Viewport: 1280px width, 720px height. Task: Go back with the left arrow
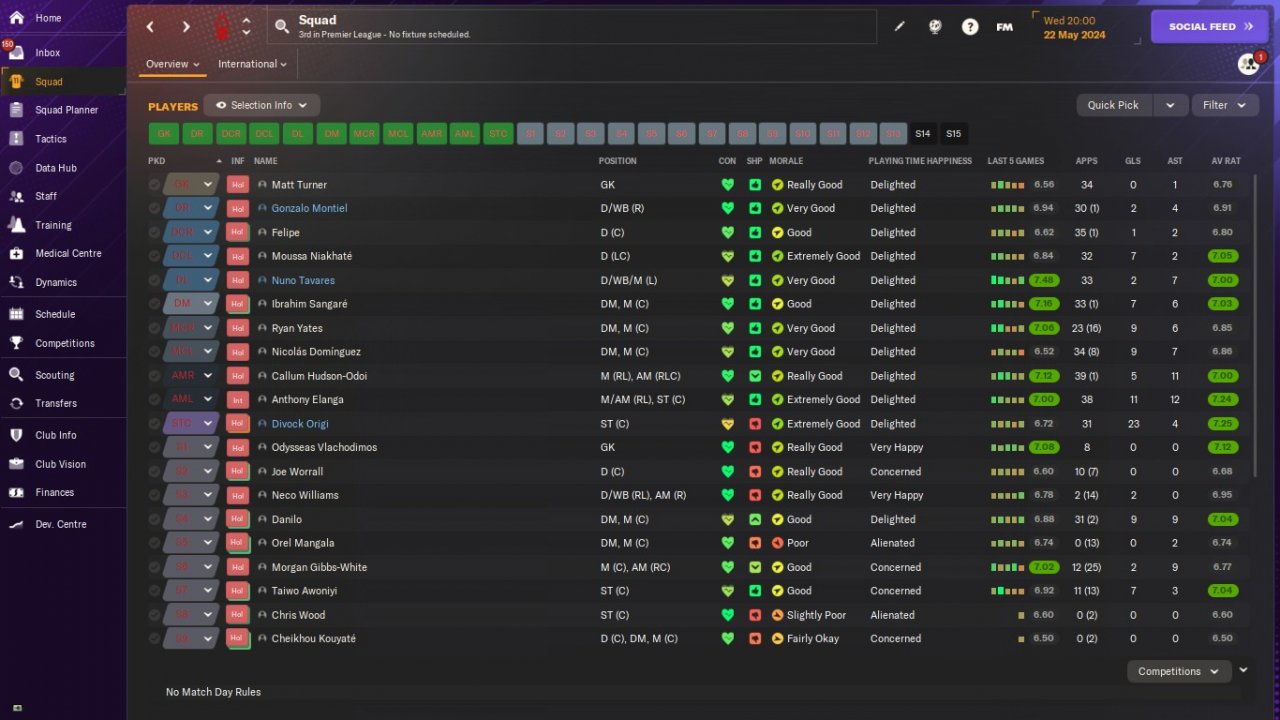150,27
